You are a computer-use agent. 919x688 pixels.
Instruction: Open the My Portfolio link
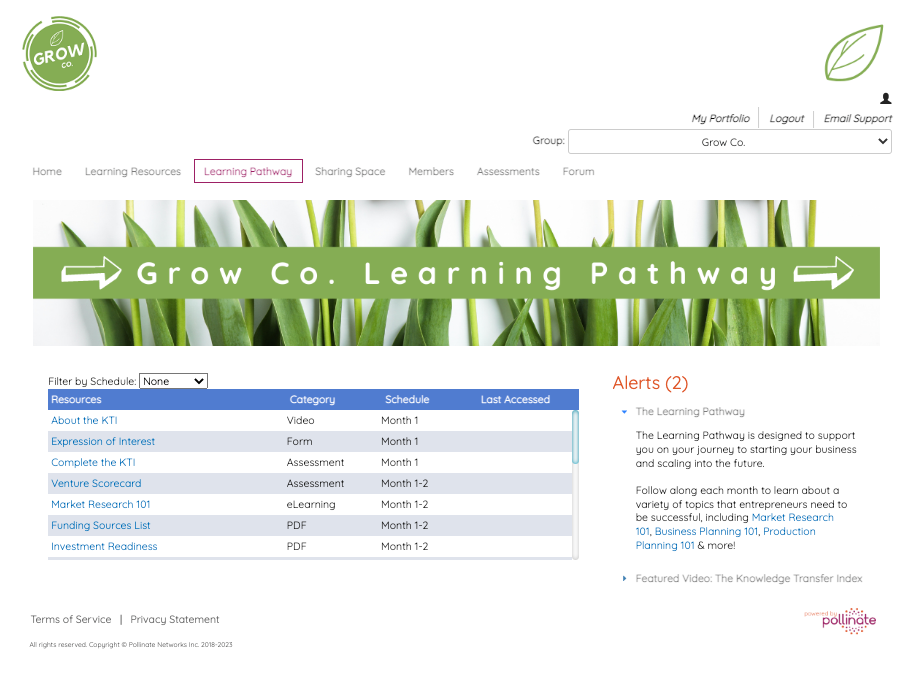pos(720,118)
